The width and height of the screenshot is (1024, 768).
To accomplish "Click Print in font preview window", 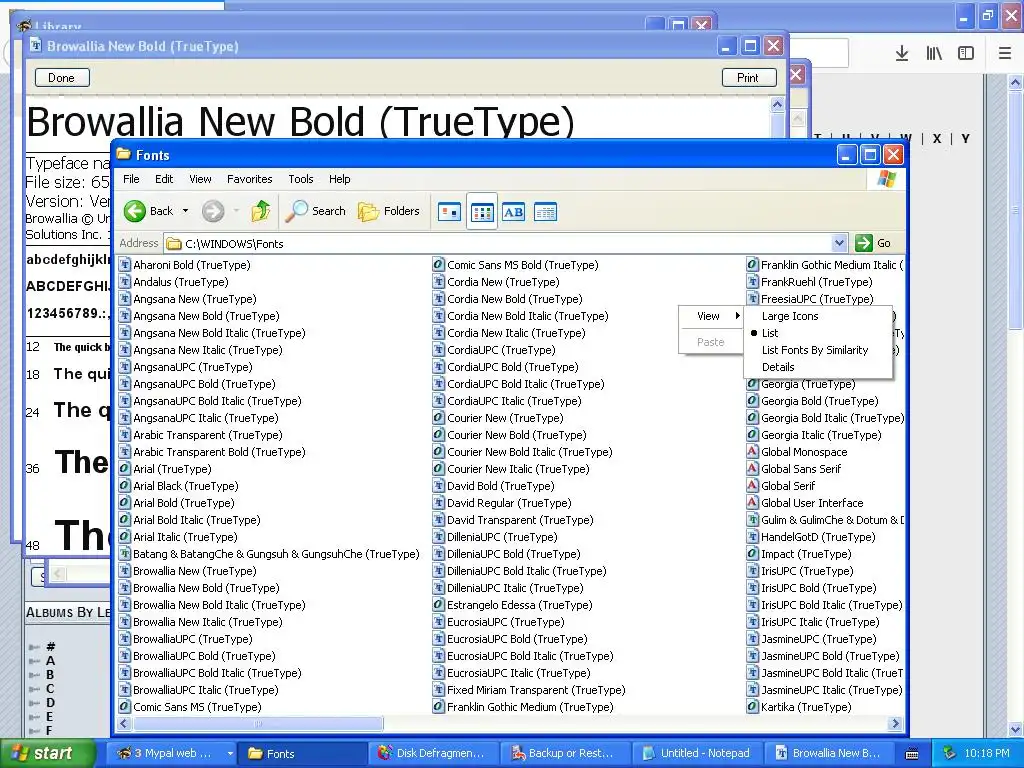I will click(748, 78).
